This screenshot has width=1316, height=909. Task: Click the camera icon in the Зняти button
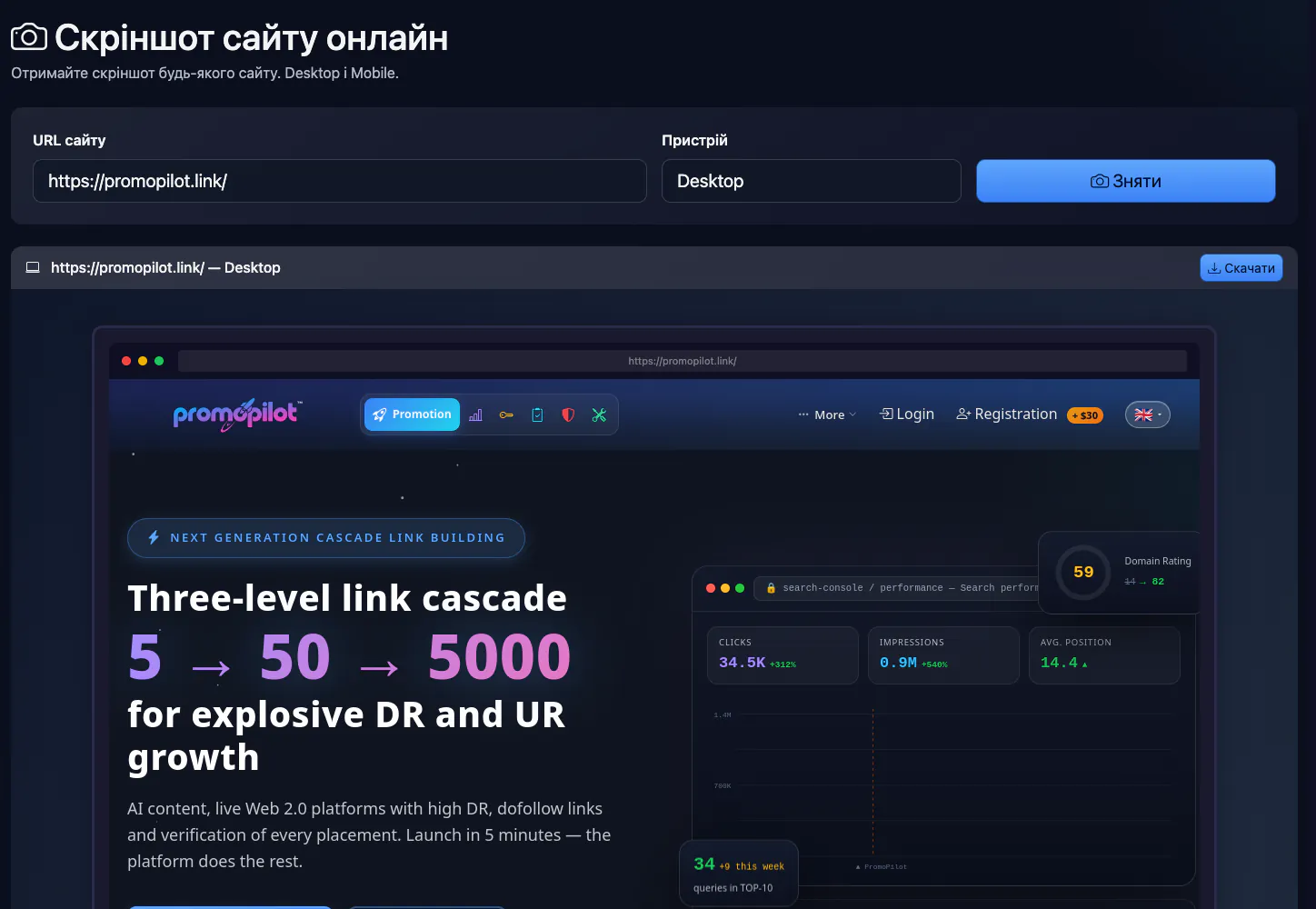point(1100,181)
